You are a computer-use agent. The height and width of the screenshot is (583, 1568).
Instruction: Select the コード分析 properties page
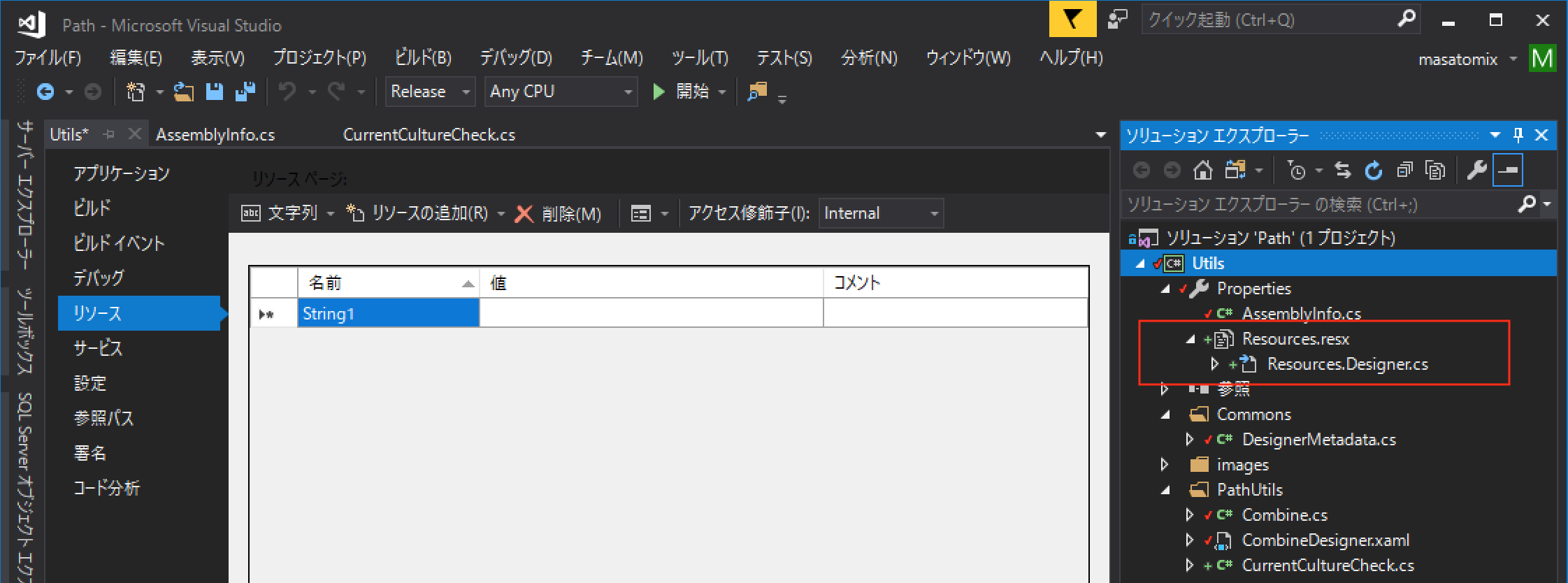(106, 488)
